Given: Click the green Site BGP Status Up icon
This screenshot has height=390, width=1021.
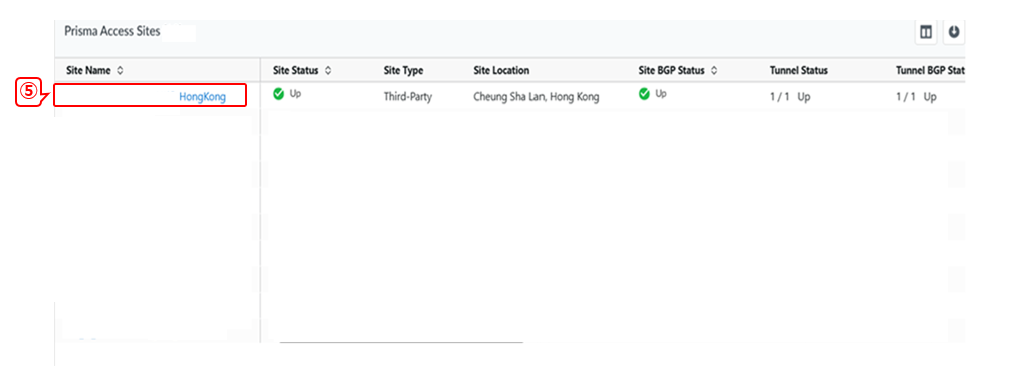Looking at the screenshot, I should click(645, 94).
